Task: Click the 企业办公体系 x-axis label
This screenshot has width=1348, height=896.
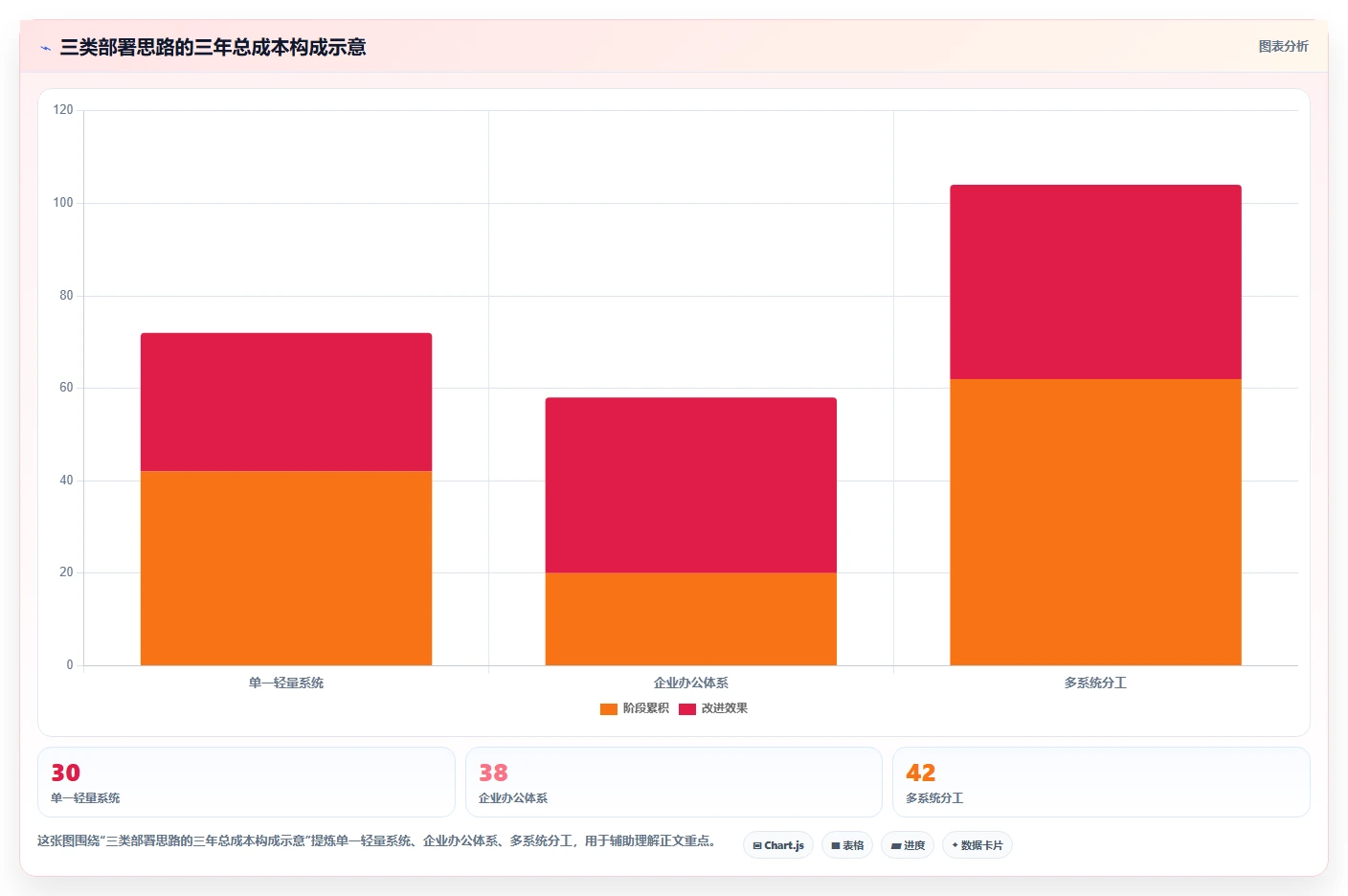Action: point(691,683)
